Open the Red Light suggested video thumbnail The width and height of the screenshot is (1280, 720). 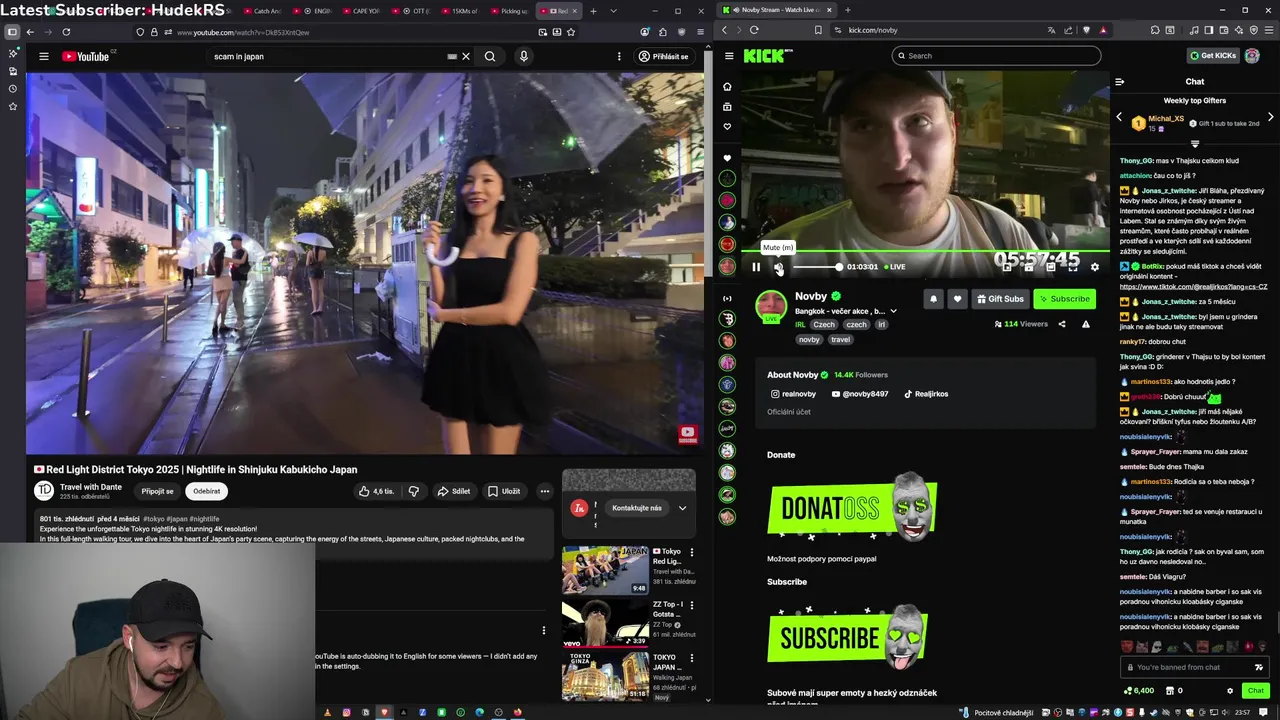[x=605, y=569]
